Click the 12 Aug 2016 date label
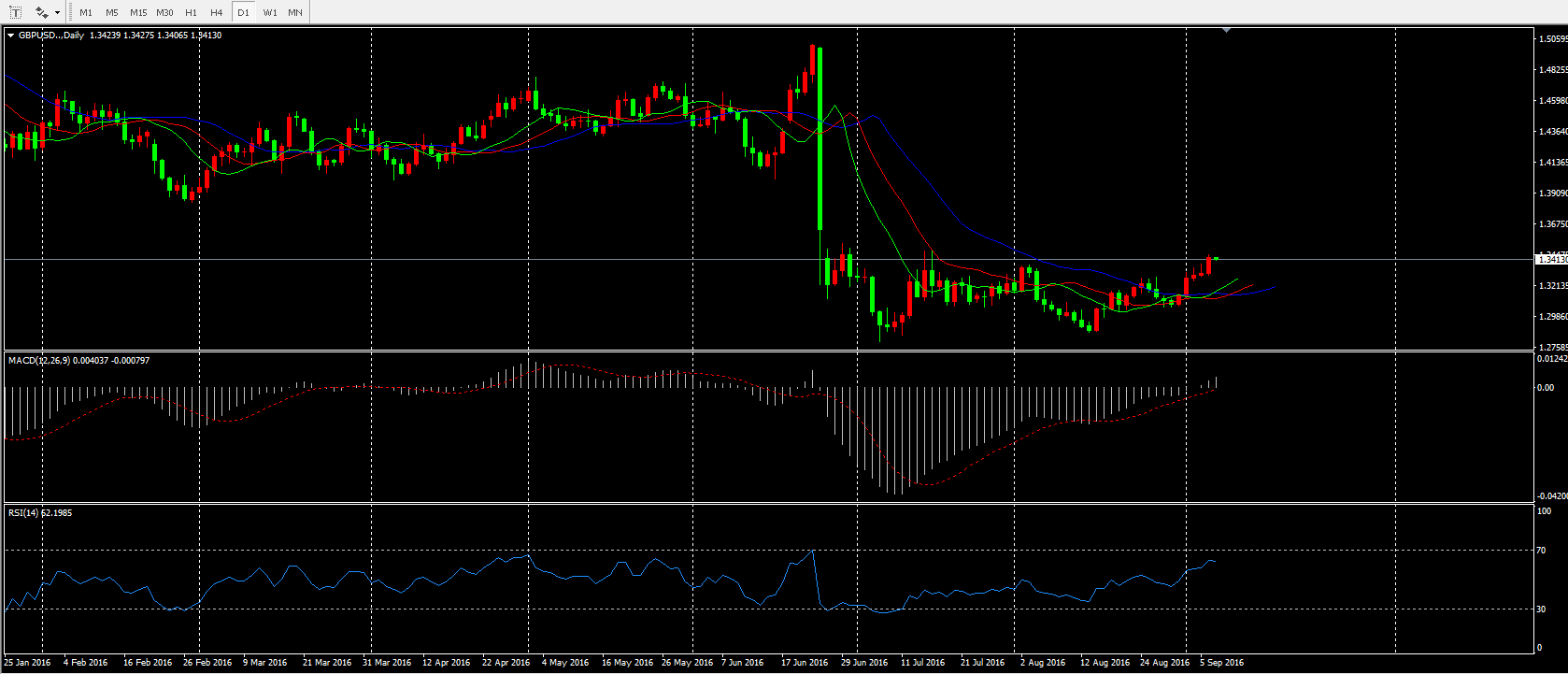1568x674 pixels. point(1105,662)
